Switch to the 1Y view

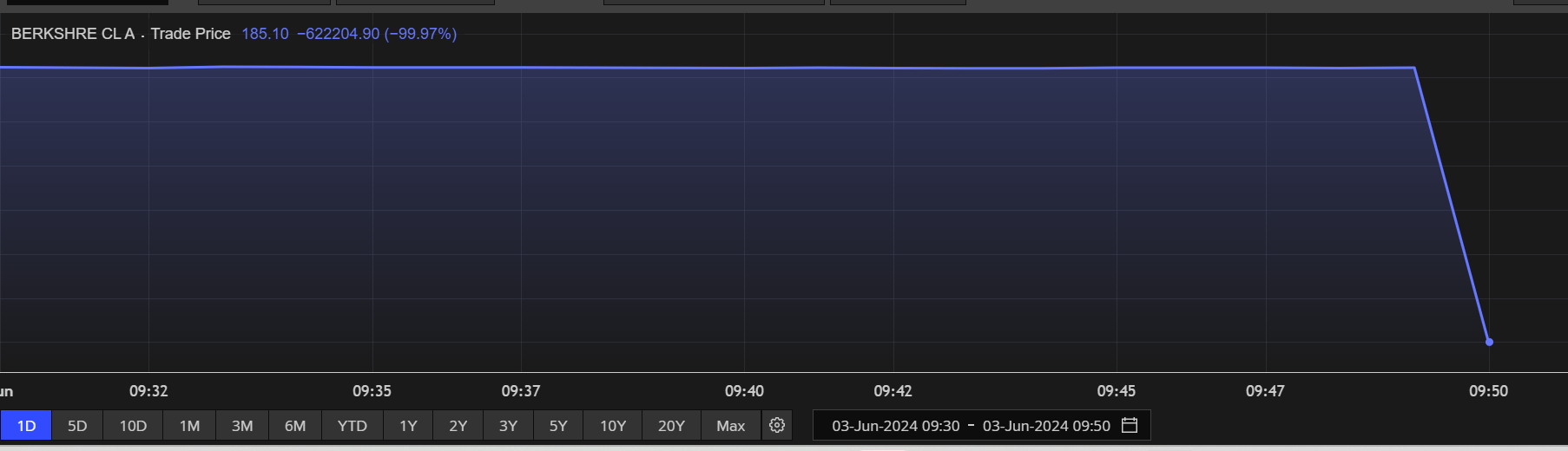(408, 426)
